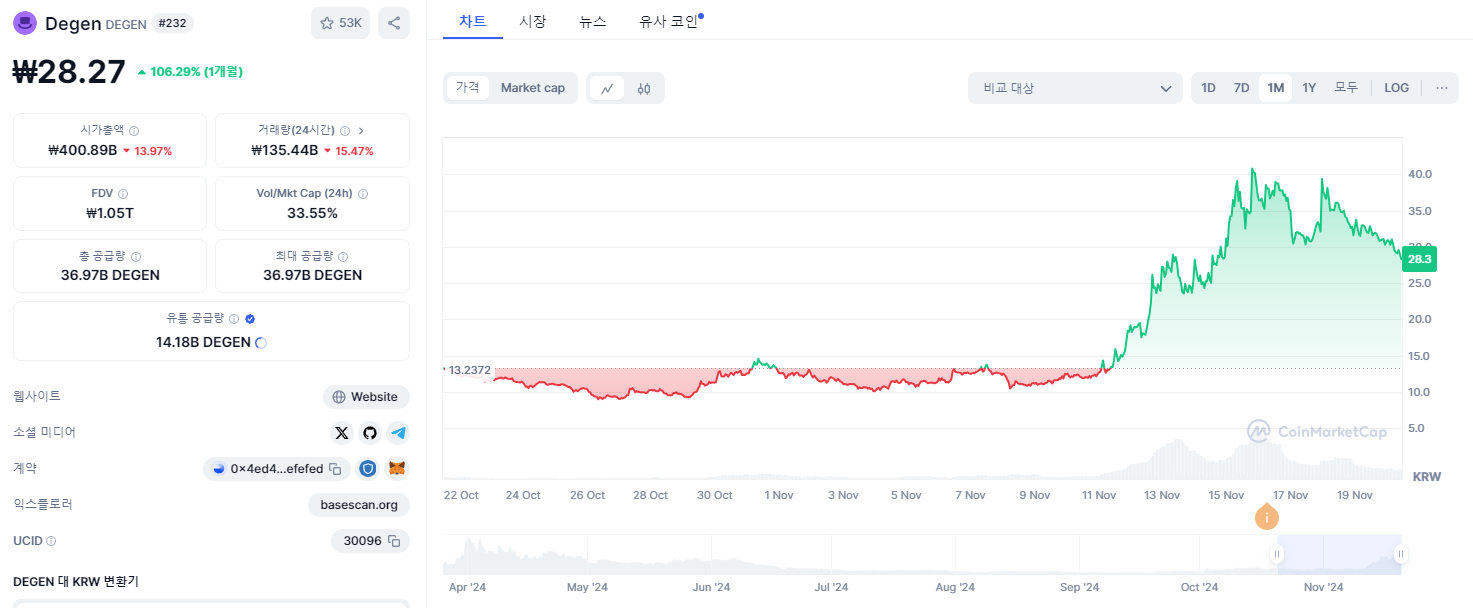Screen dimensions: 1473x608
Task: Open the chart more options menu
Action: pyautogui.click(x=1441, y=88)
